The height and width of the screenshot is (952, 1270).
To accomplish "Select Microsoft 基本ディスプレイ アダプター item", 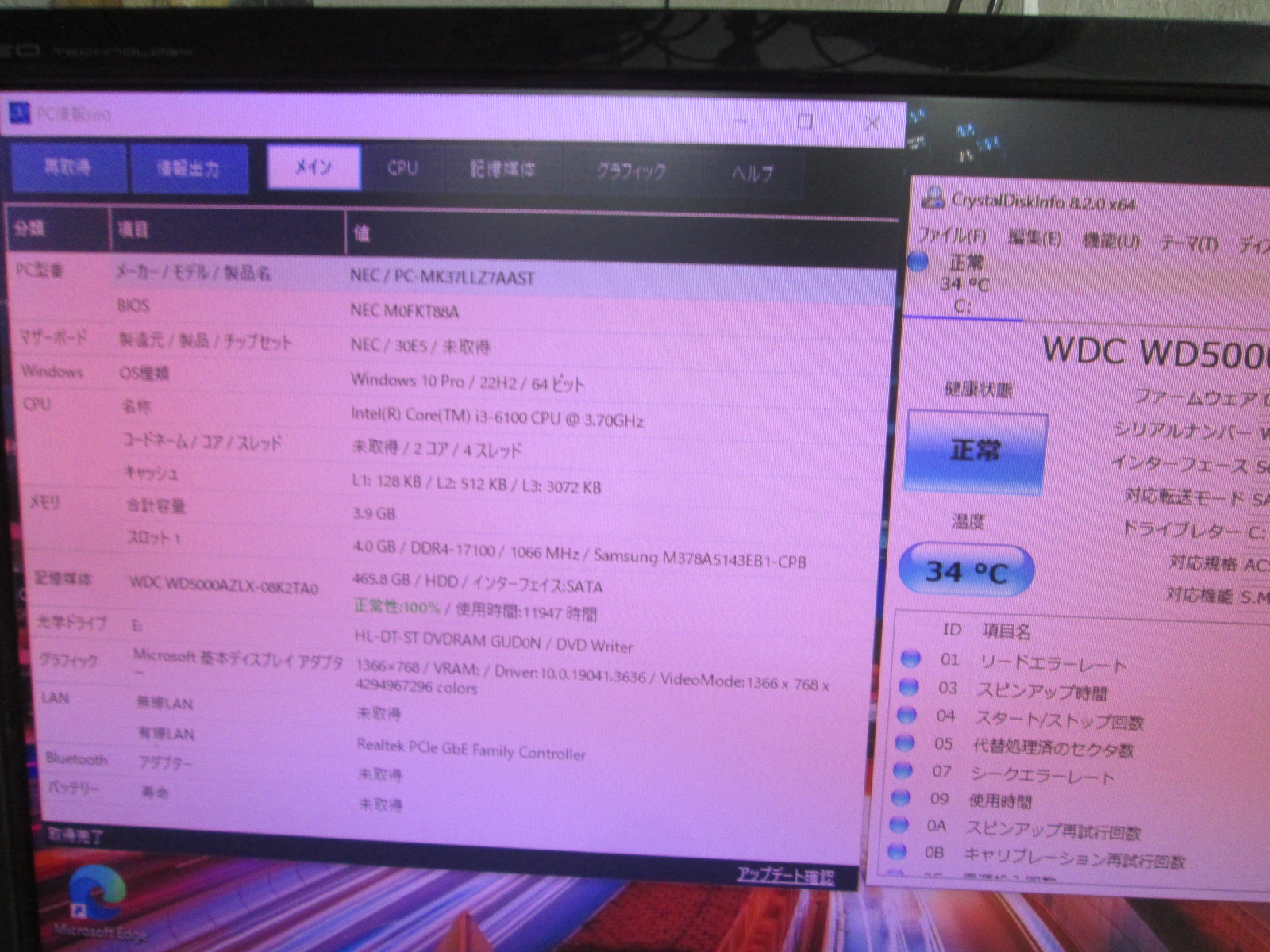I will coord(238,662).
